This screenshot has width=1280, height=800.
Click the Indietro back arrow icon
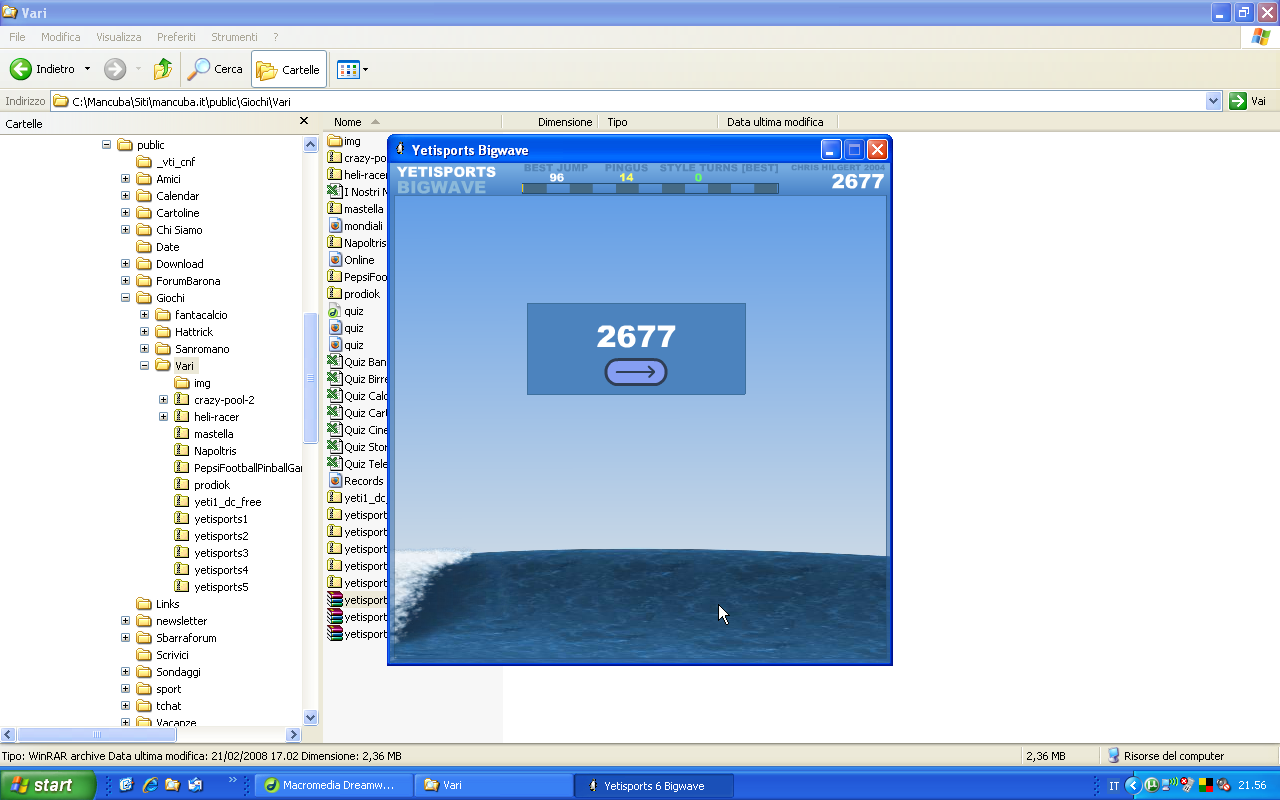point(21,69)
